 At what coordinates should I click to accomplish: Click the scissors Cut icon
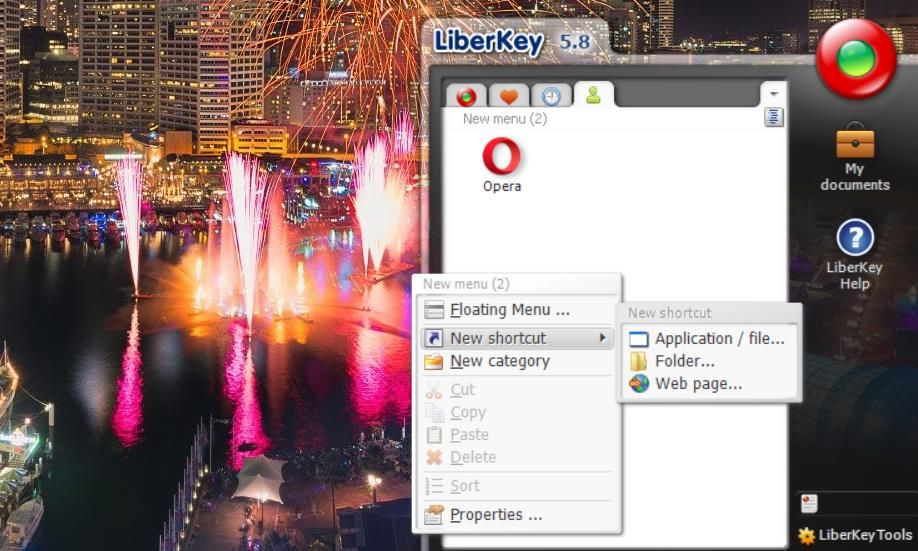tap(434, 390)
